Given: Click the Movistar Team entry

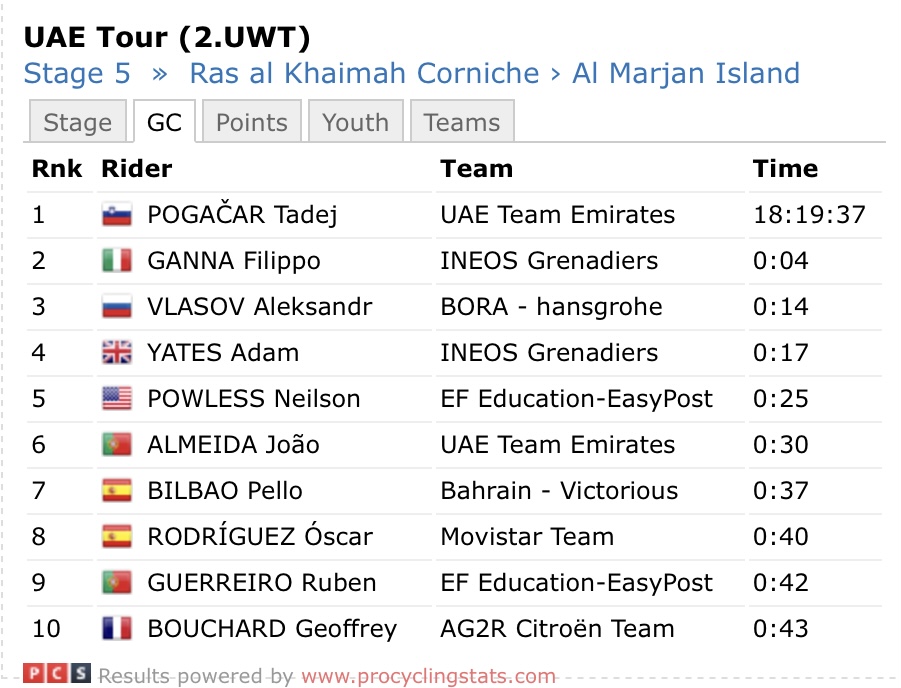Looking at the screenshot, I should pyautogui.click(x=527, y=537).
